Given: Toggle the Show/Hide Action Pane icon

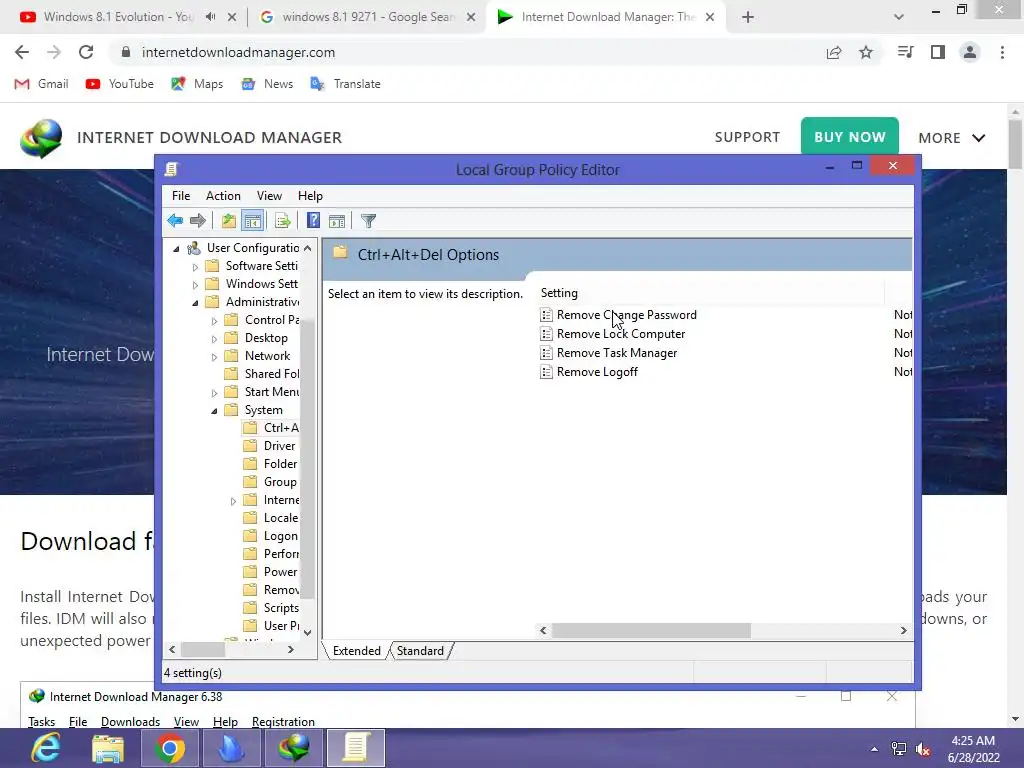Looking at the screenshot, I should (337, 221).
